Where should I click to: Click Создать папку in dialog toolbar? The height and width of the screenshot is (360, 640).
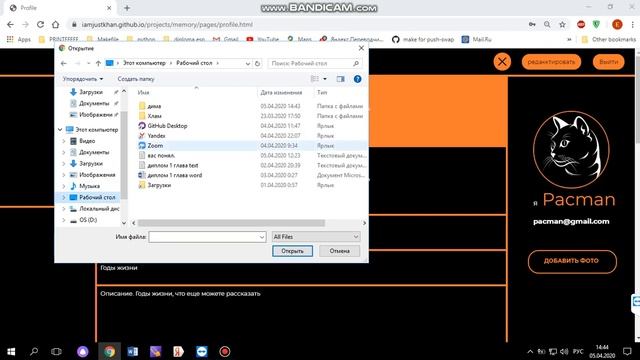click(x=136, y=79)
